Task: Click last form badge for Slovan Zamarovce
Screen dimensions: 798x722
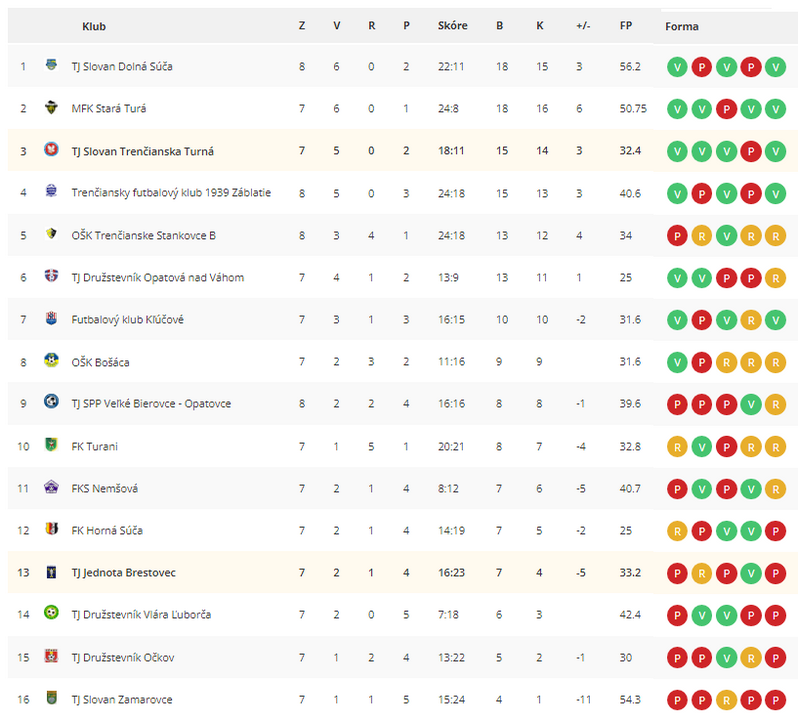Action: pyautogui.click(x=775, y=701)
